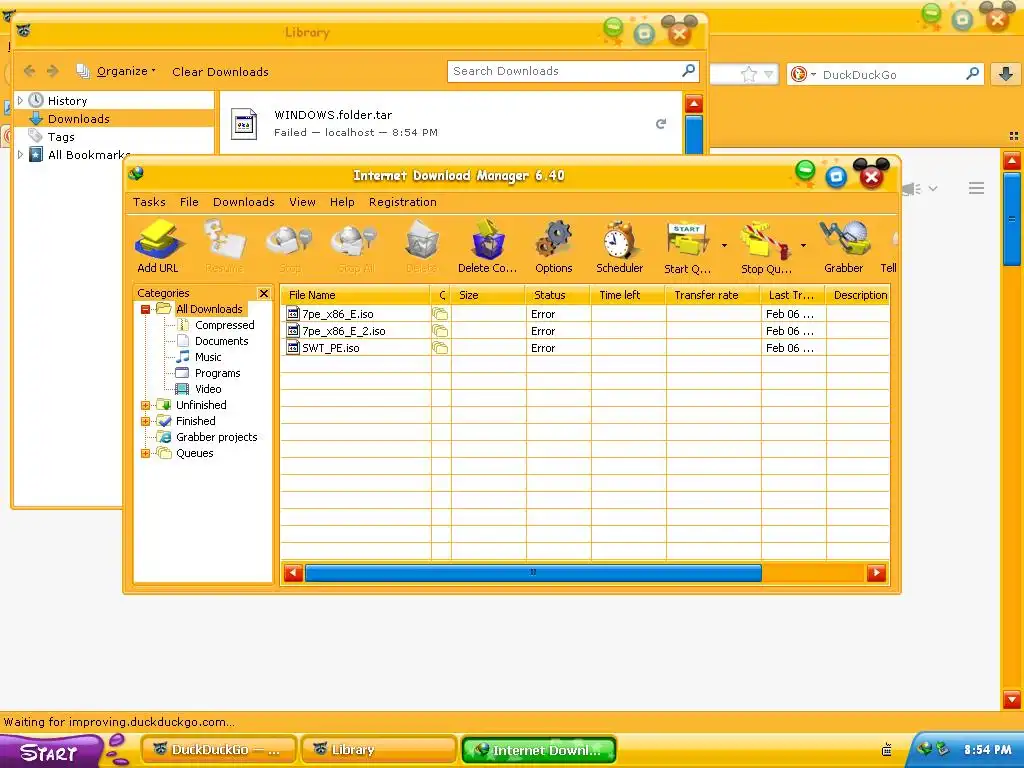Retry the WINDOWS.folder.tar failed download
The image size is (1024, 768).
[661, 124]
